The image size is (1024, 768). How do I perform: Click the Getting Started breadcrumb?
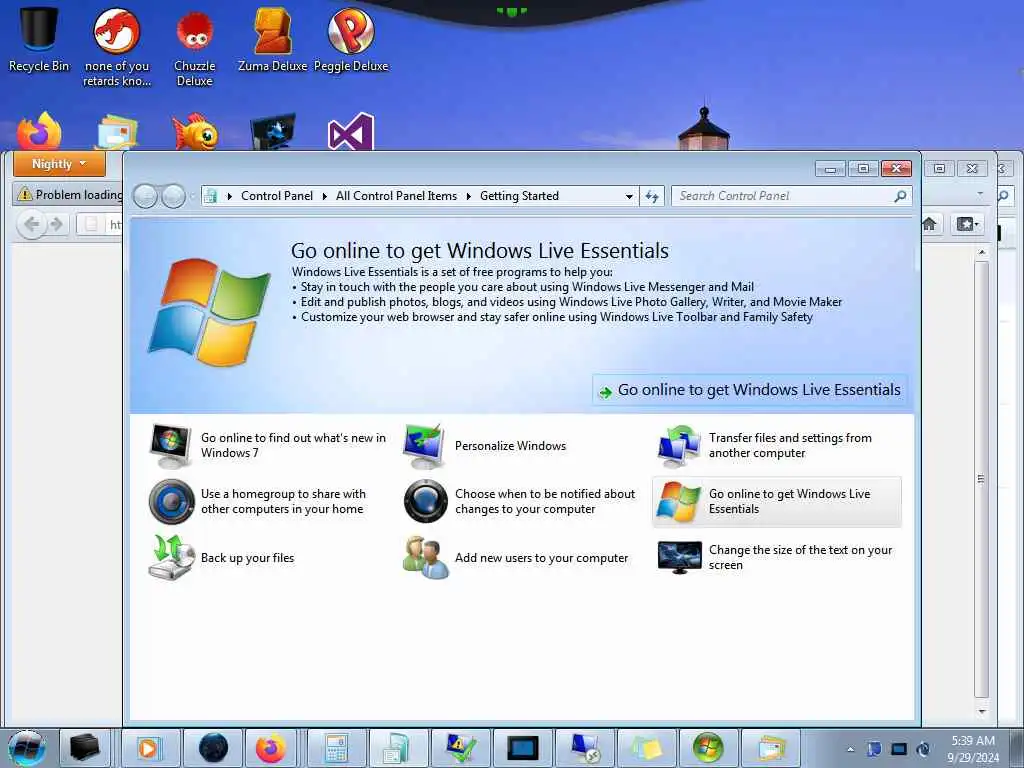coord(519,196)
